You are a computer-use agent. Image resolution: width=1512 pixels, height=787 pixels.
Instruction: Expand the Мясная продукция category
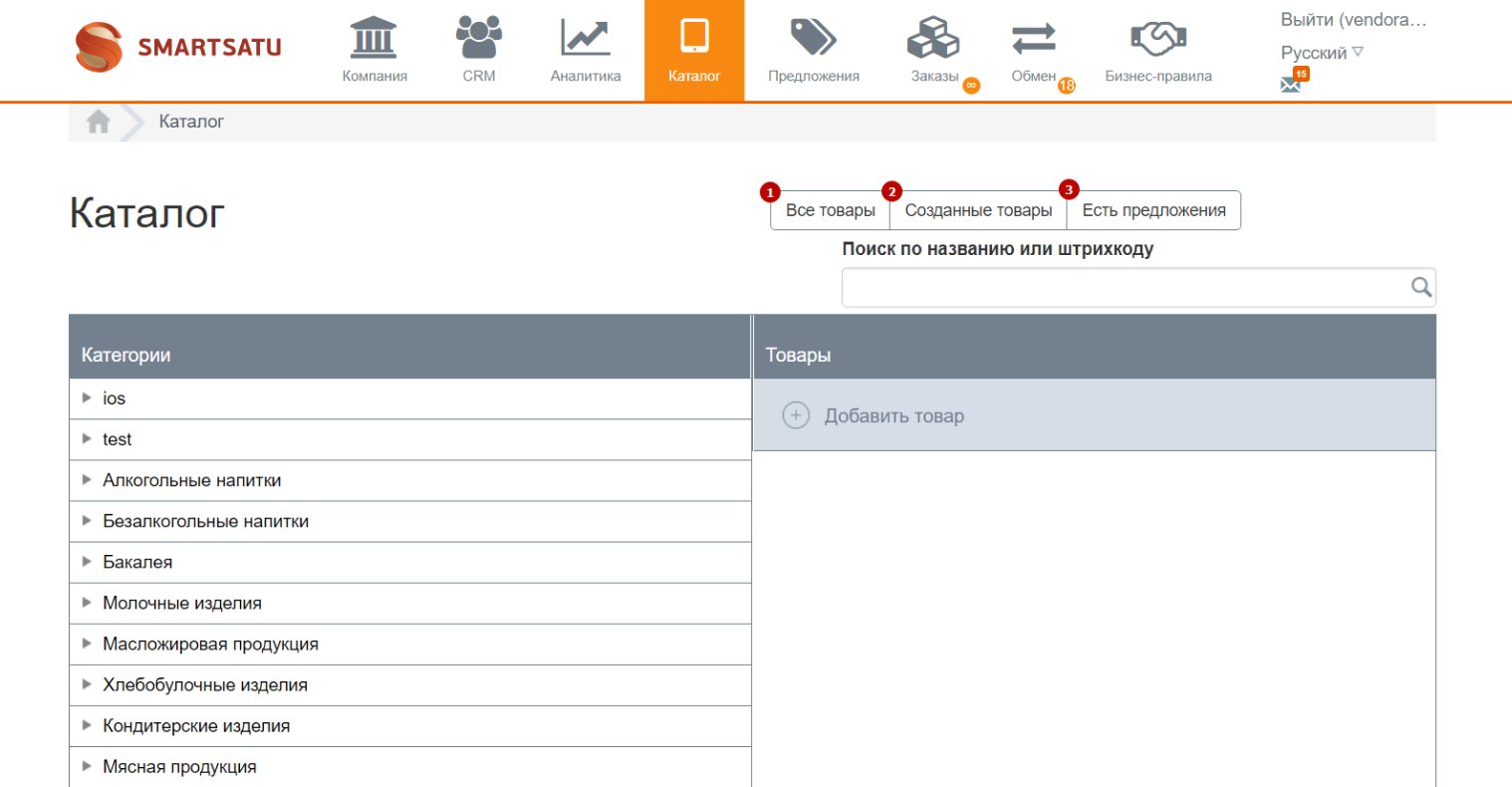pyautogui.click(x=87, y=765)
